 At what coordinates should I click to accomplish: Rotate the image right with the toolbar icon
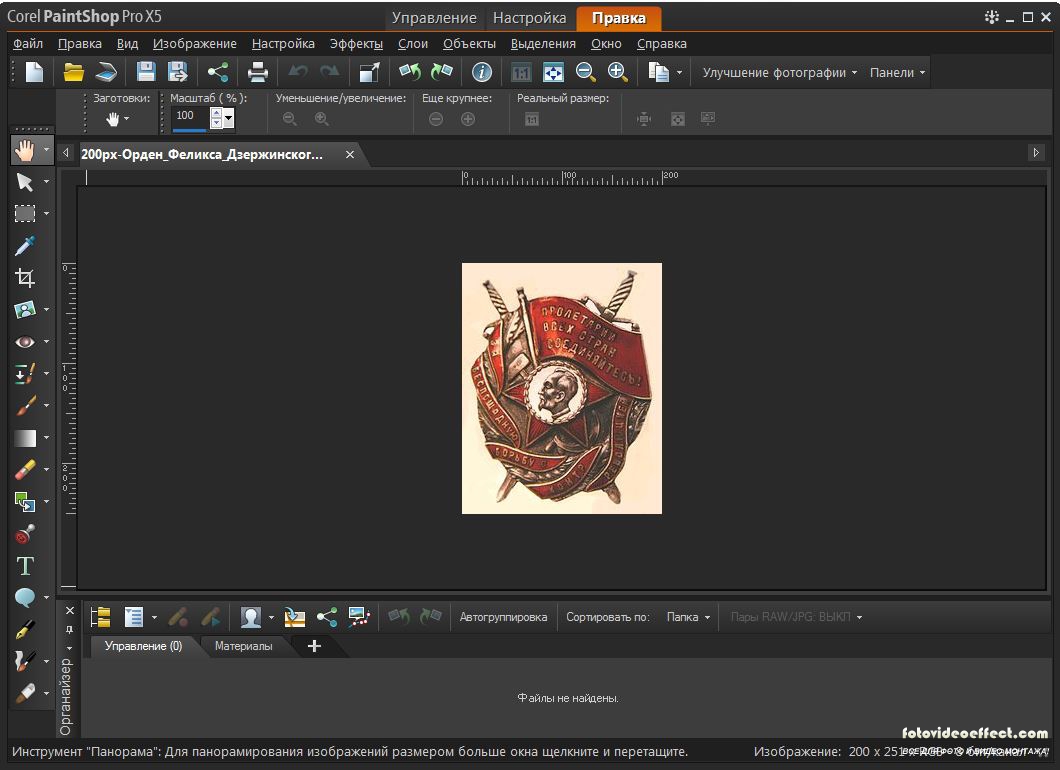[441, 72]
